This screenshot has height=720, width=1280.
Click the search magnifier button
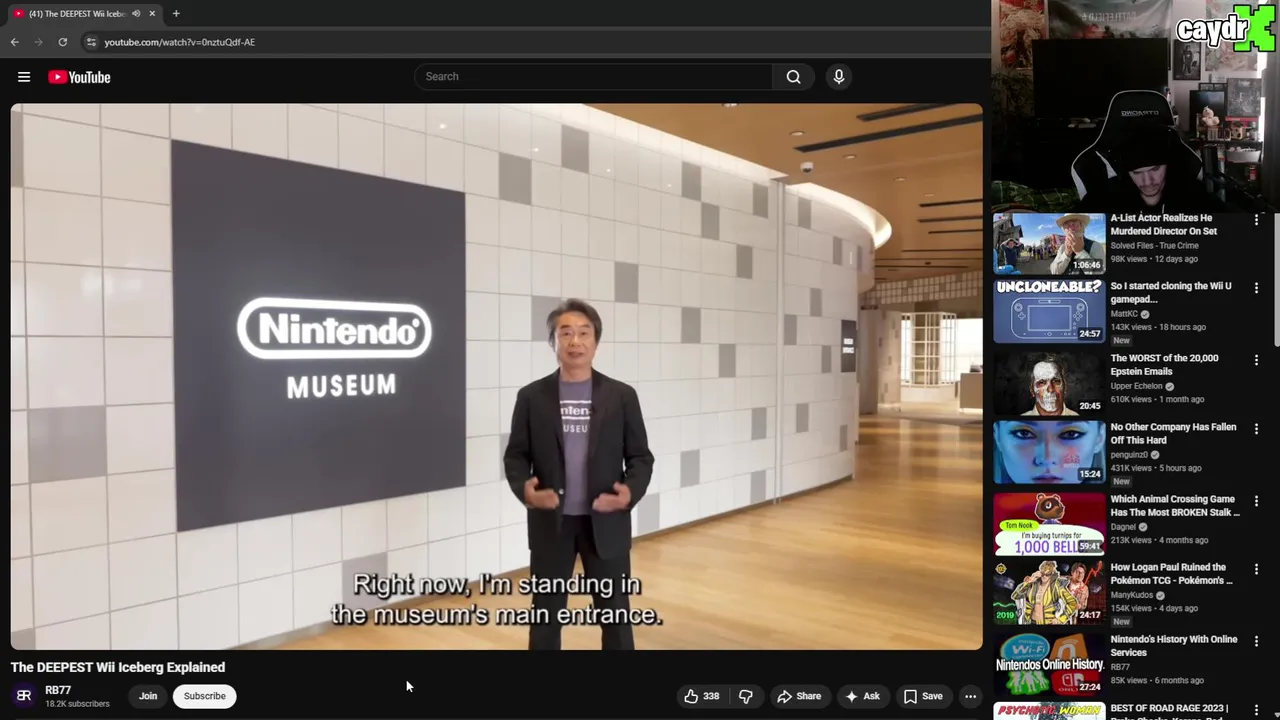[x=793, y=77]
